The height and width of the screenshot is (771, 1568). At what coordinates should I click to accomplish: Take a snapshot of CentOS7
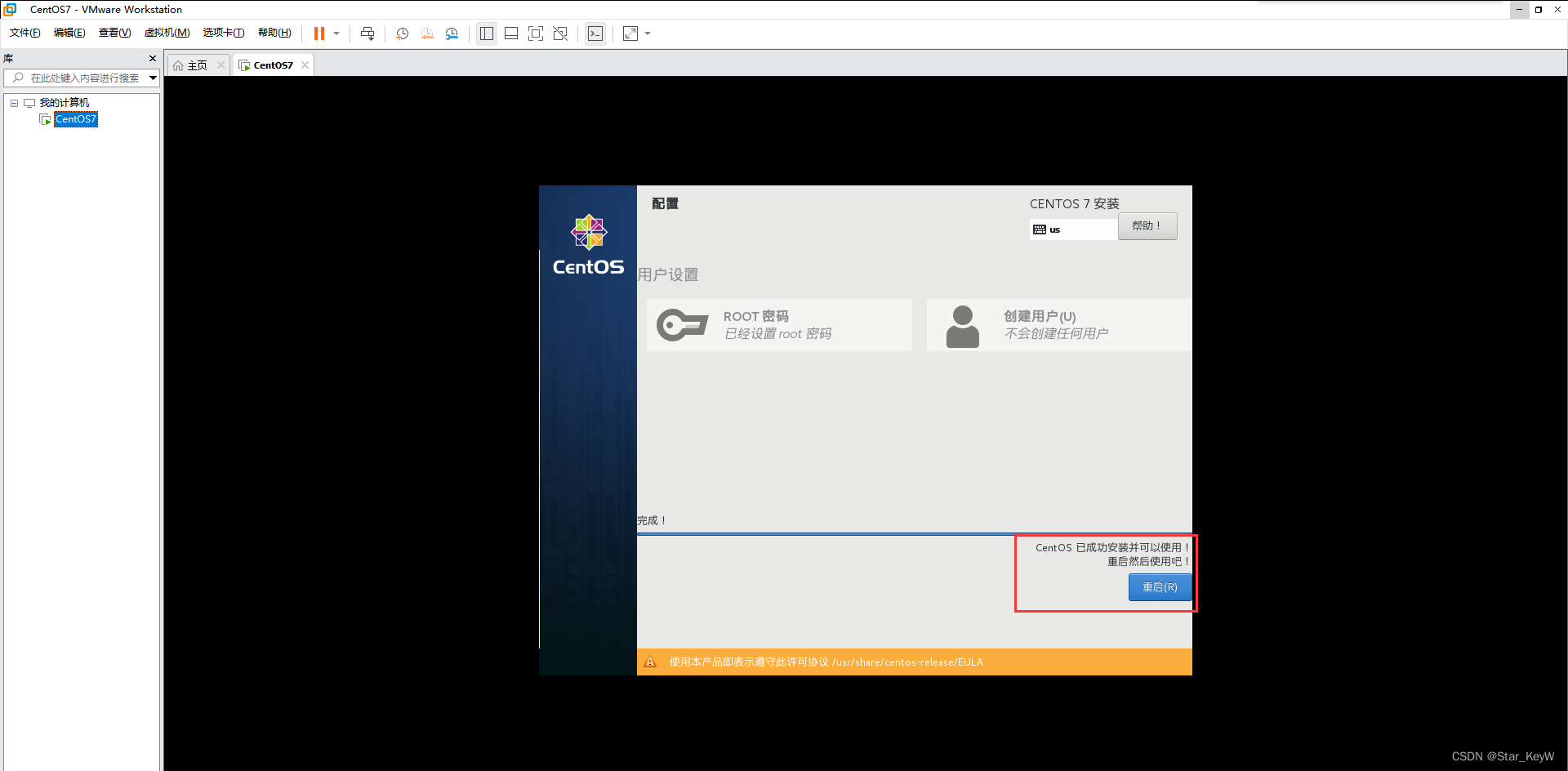pyautogui.click(x=402, y=33)
